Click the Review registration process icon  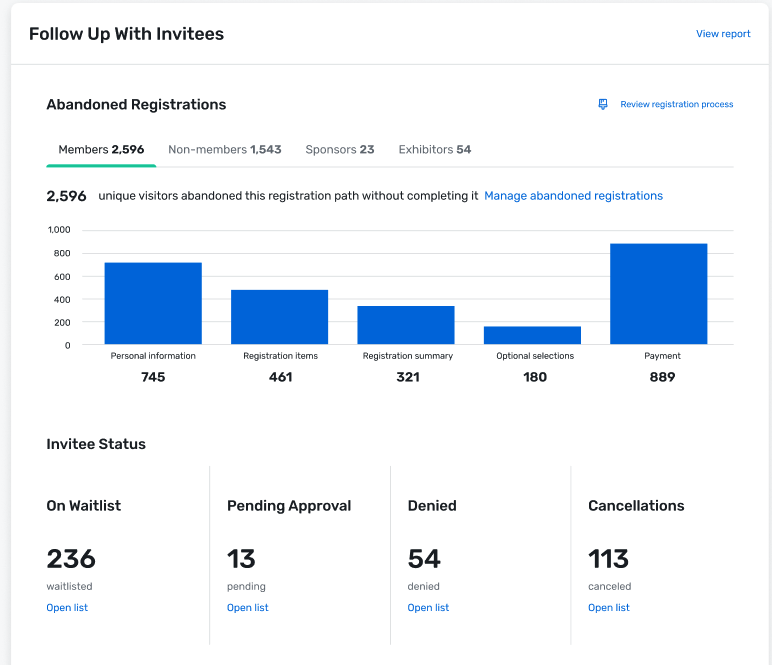point(603,104)
